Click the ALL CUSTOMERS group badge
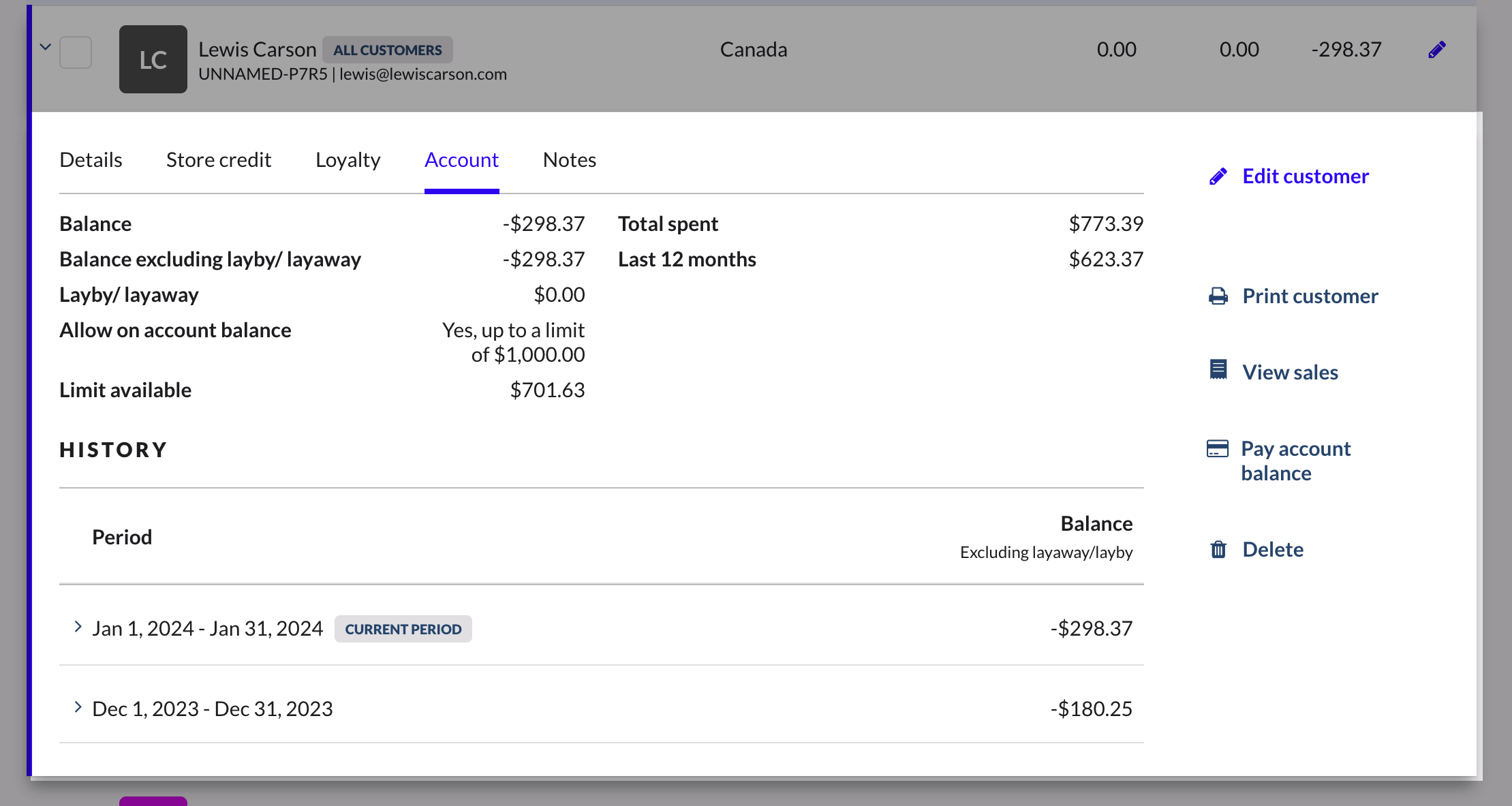This screenshot has height=806, width=1512. pos(388,49)
